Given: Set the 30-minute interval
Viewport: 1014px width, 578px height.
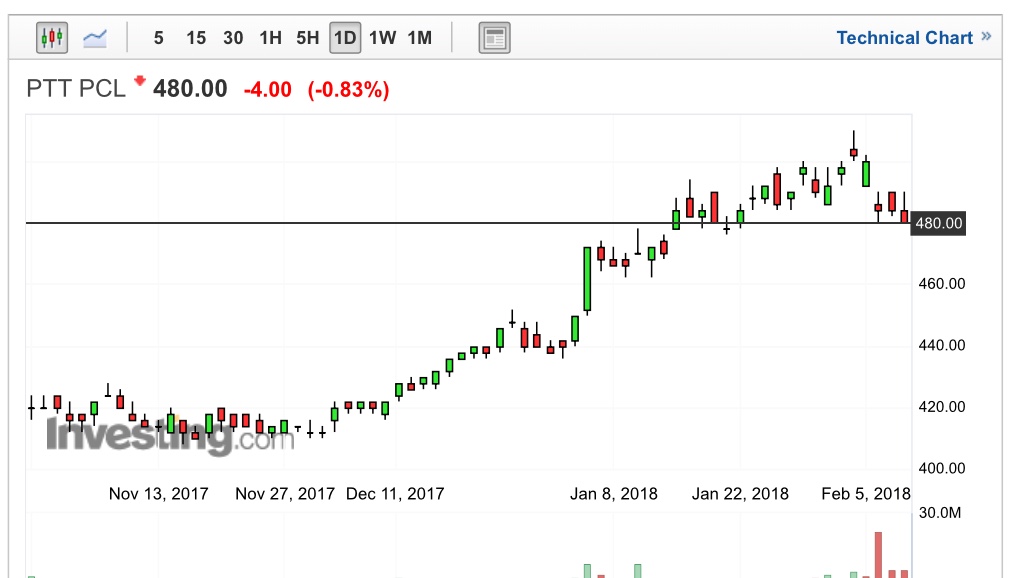Looking at the screenshot, I should (233, 38).
